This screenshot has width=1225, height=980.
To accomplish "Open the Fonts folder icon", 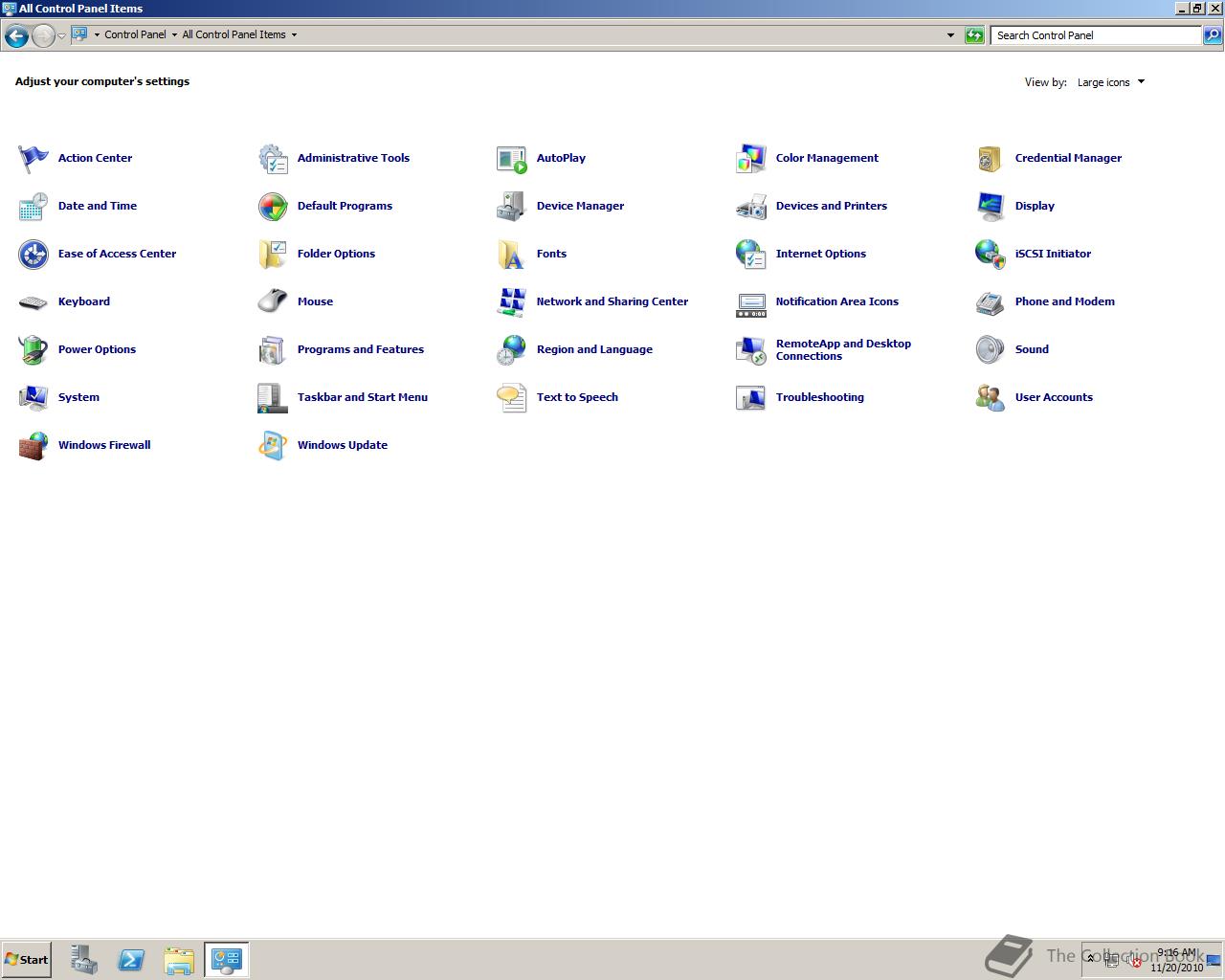I will tap(512, 254).
